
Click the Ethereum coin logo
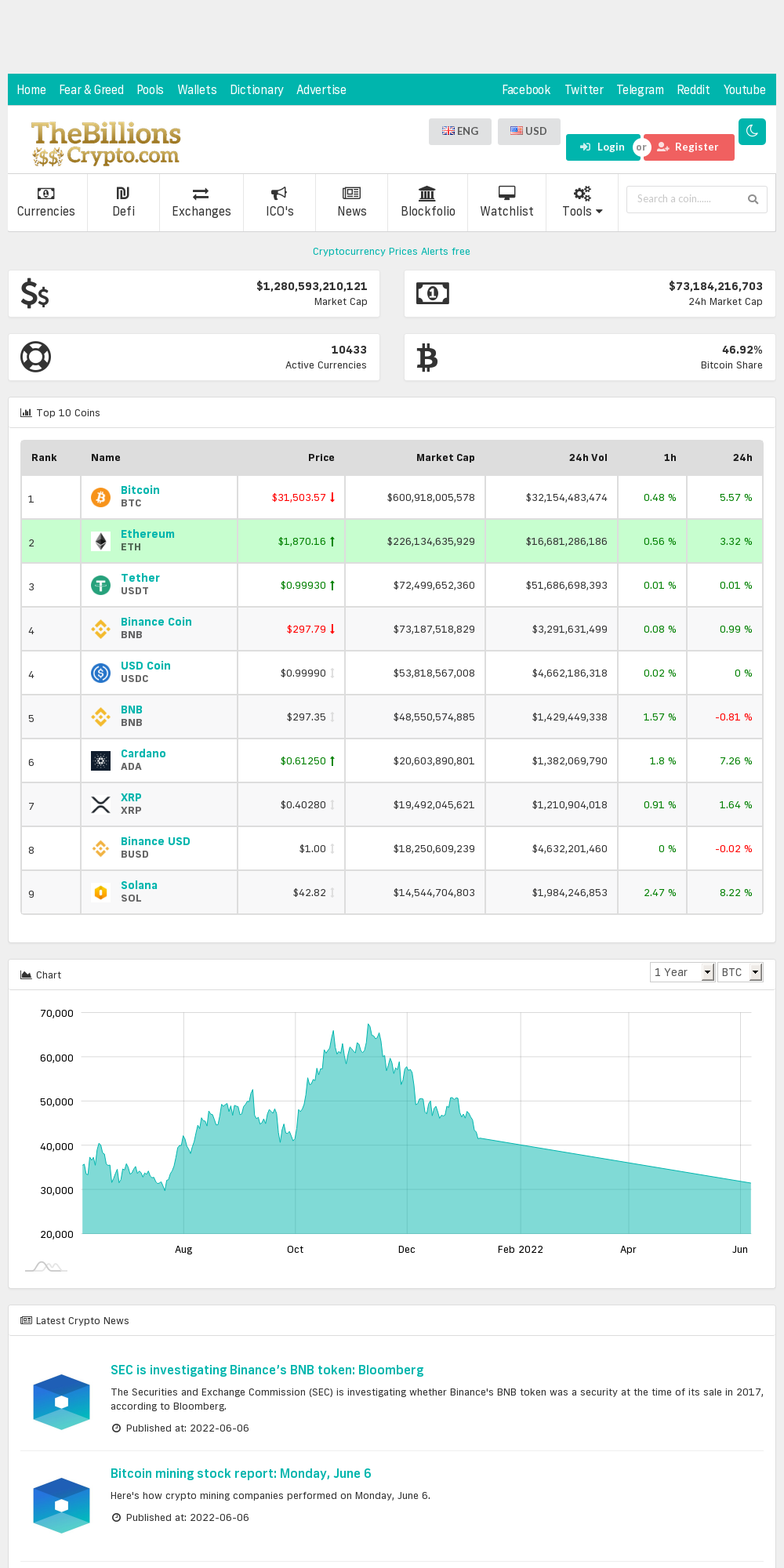point(100,541)
